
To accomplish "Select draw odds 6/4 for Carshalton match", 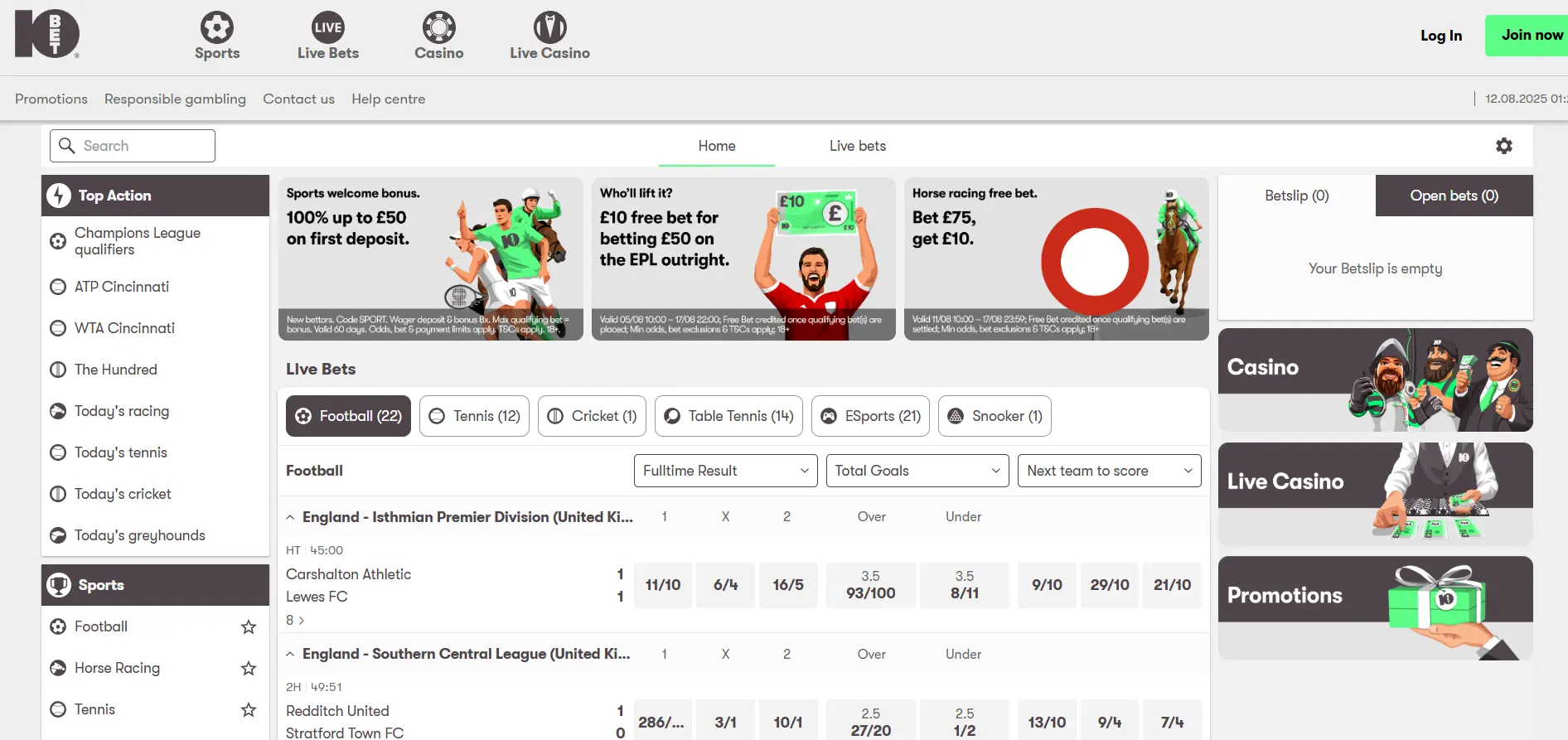I will 726,585.
